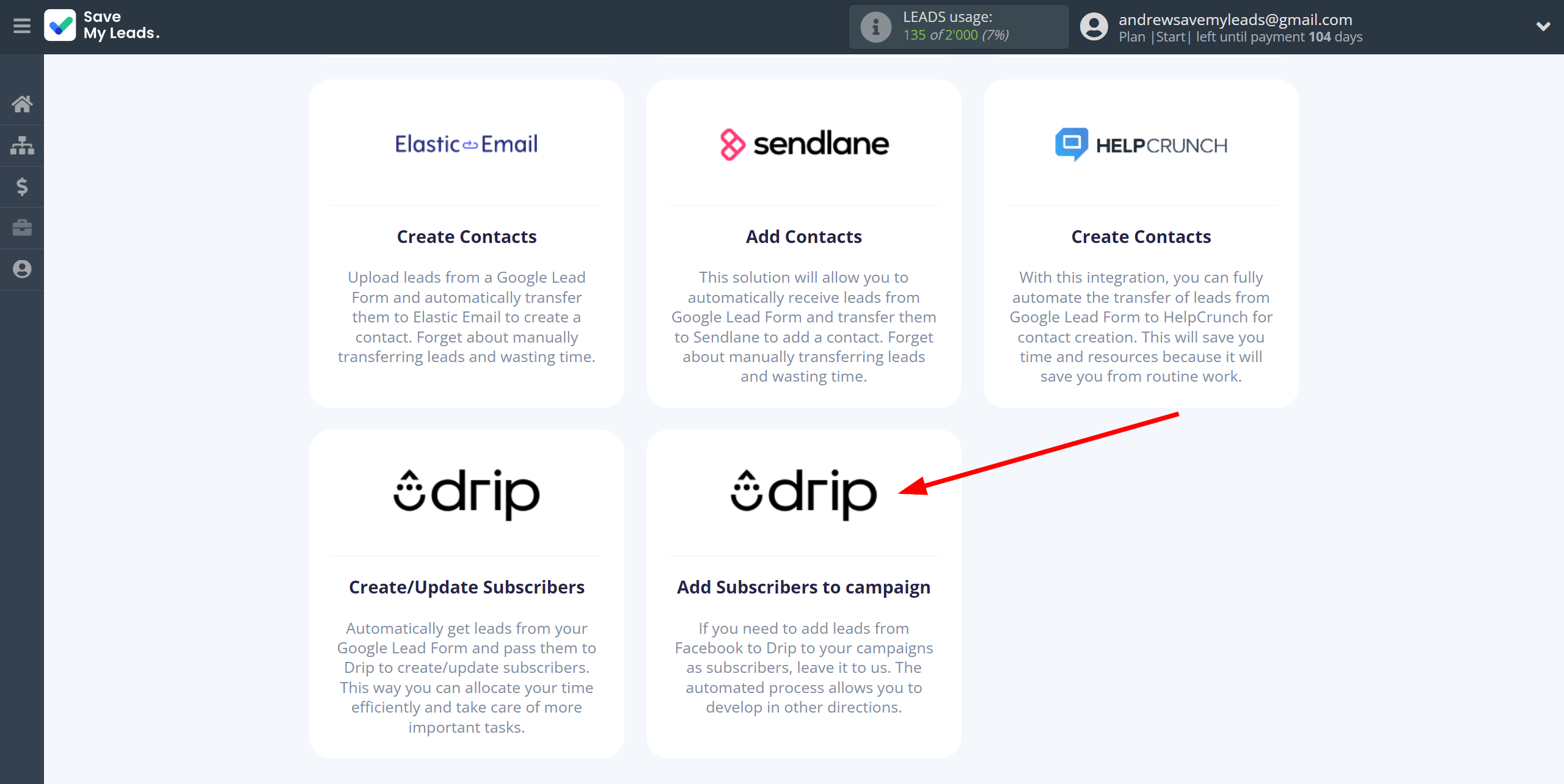Select Drip logo above Add Subscribers to campaign

pyautogui.click(x=804, y=494)
